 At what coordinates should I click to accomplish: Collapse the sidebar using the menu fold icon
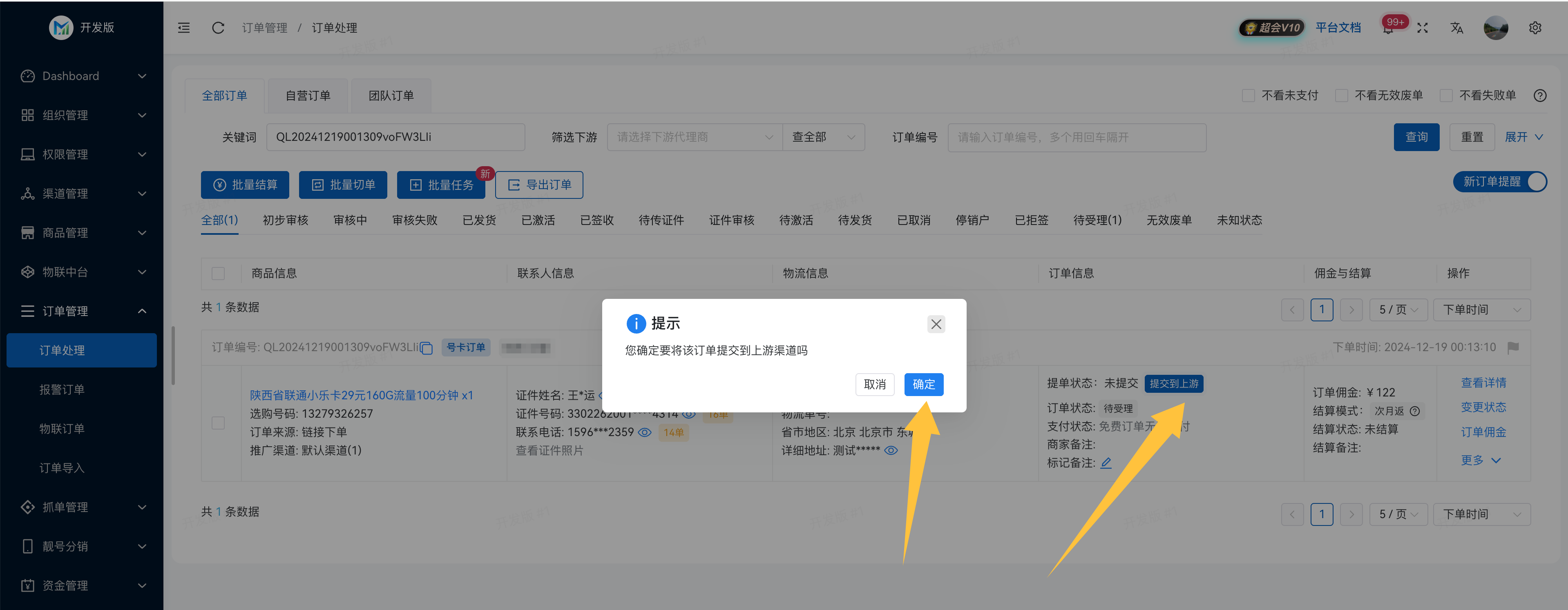183,27
